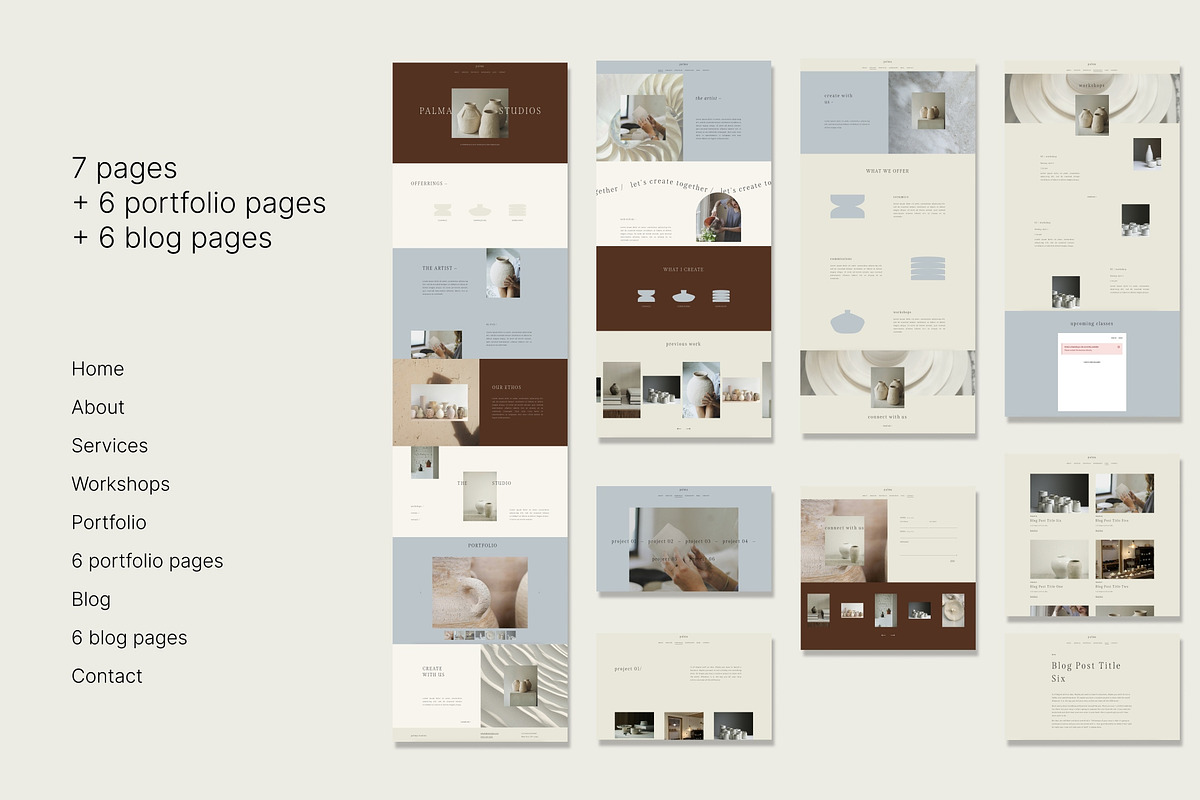Open 'Blog Post Title Five' on blog mockup
This screenshot has height=800, width=1200.
1113,520
